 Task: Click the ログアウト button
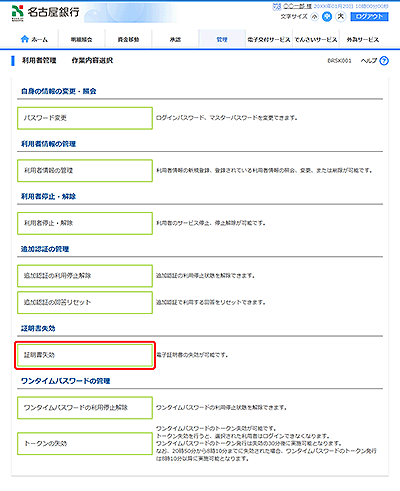(x=369, y=17)
